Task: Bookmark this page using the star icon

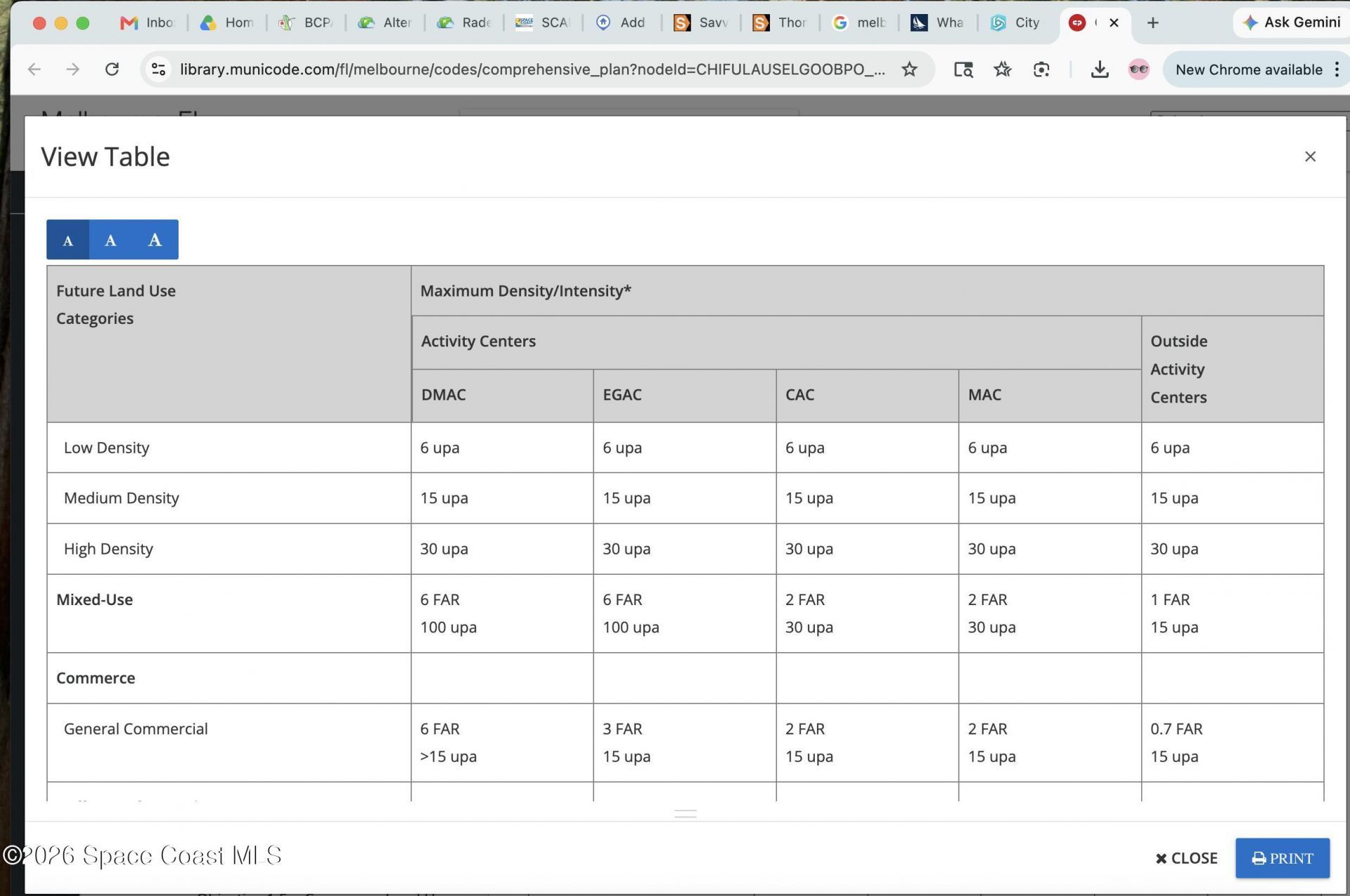Action: [x=909, y=69]
